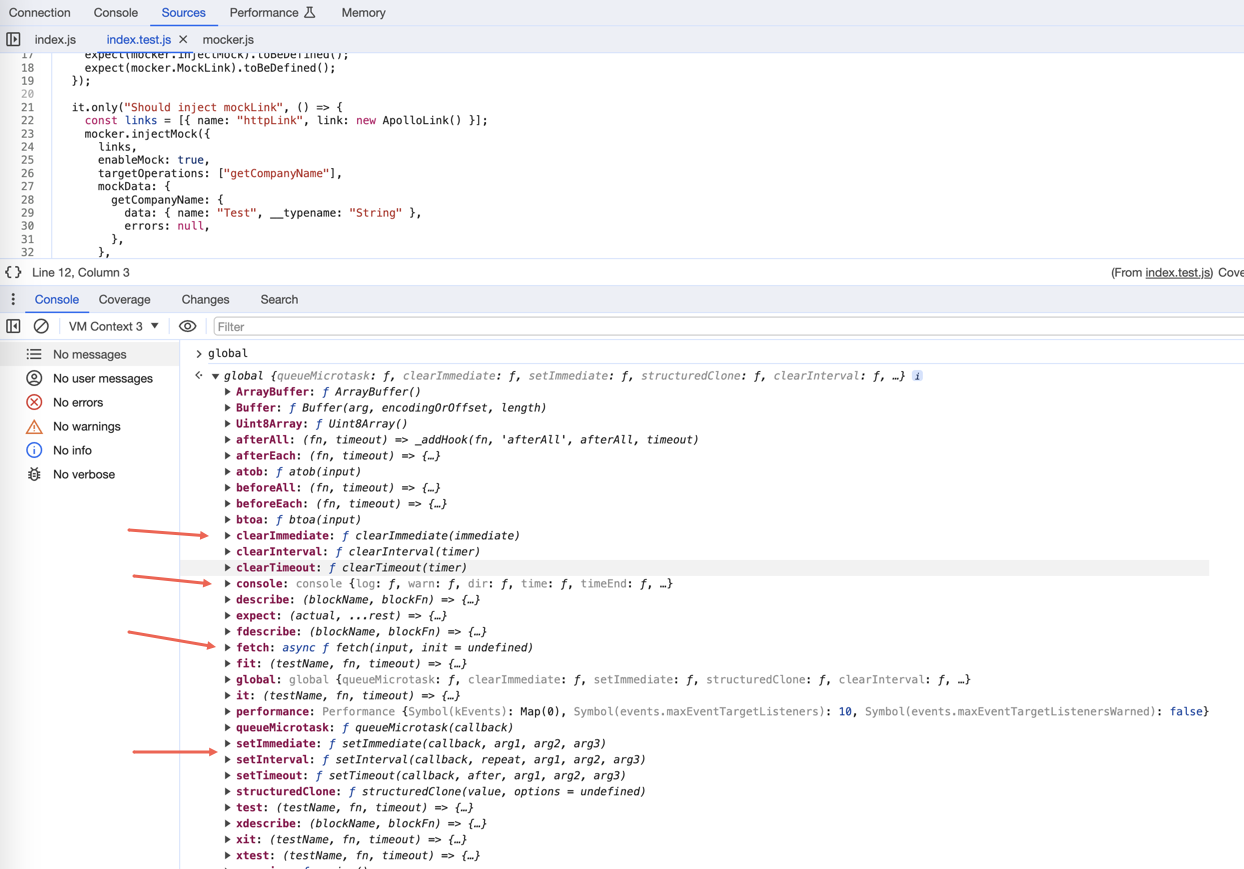The height and width of the screenshot is (869, 1244).
Task: Expand the Uint8Array property
Action: point(228,424)
